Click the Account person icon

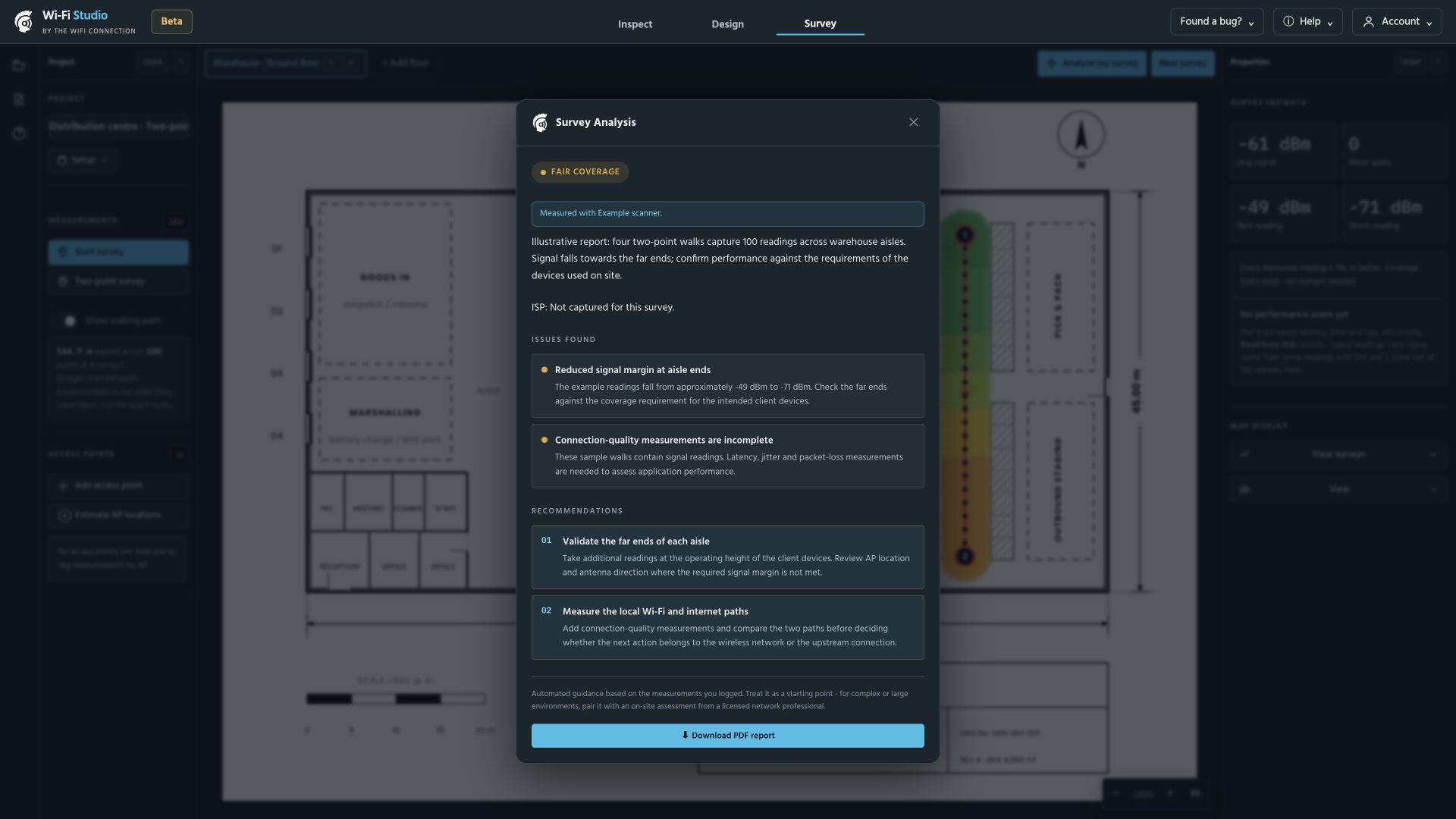1368,22
